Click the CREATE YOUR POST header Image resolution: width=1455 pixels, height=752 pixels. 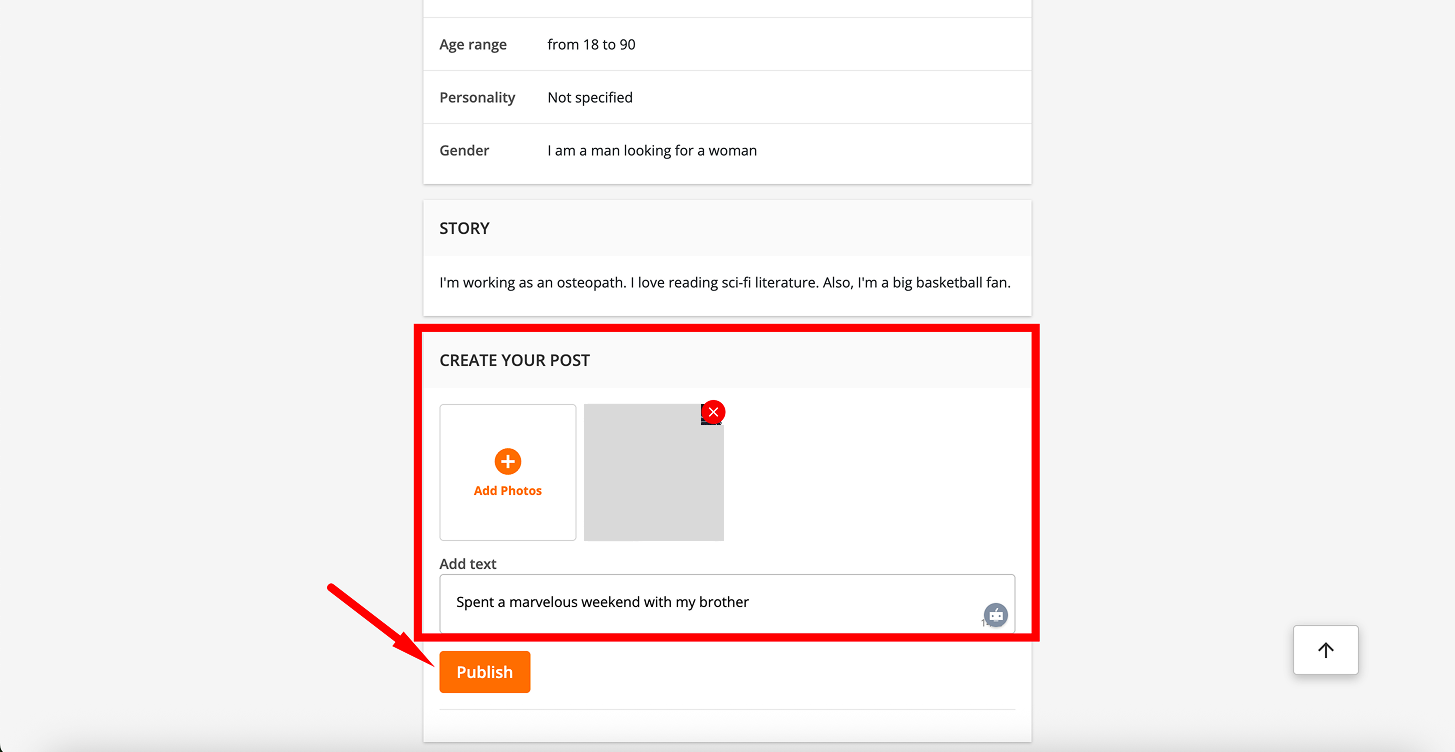[x=514, y=359]
